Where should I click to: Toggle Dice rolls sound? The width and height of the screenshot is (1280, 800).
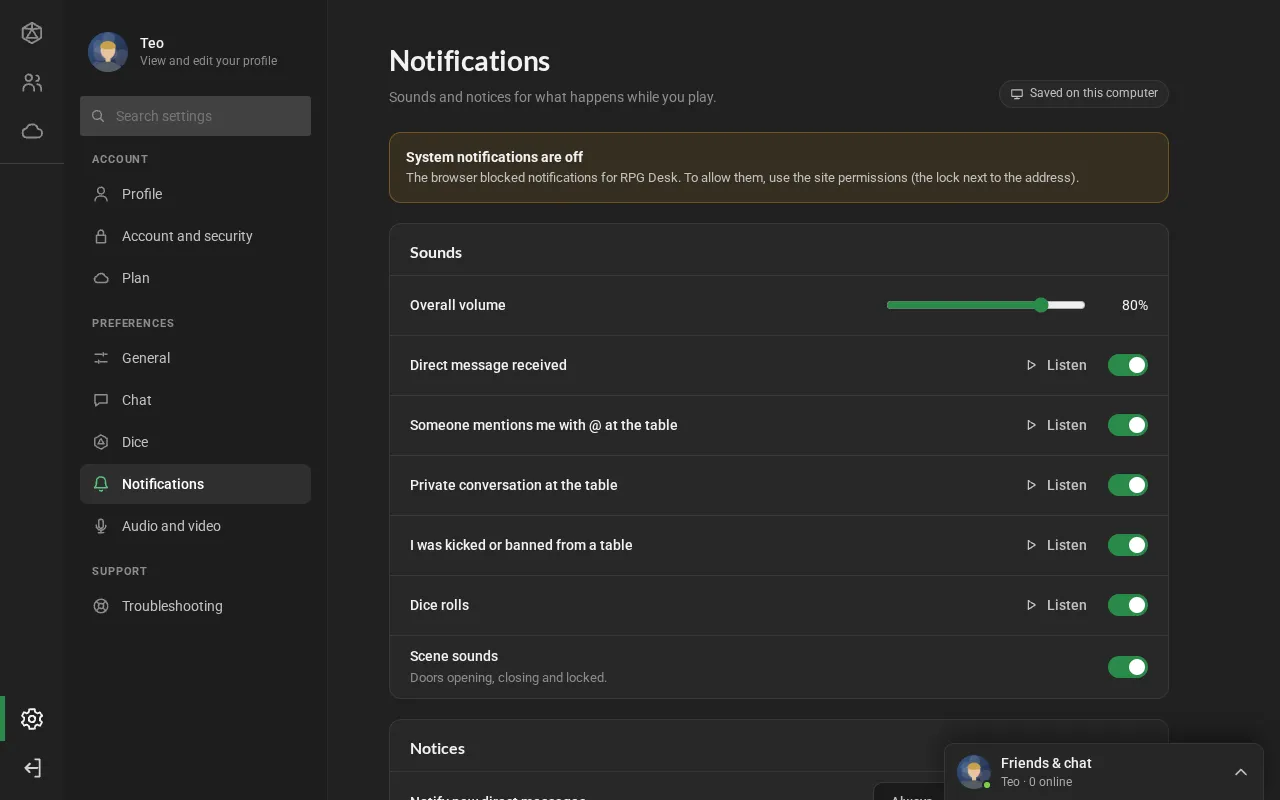tap(1128, 605)
